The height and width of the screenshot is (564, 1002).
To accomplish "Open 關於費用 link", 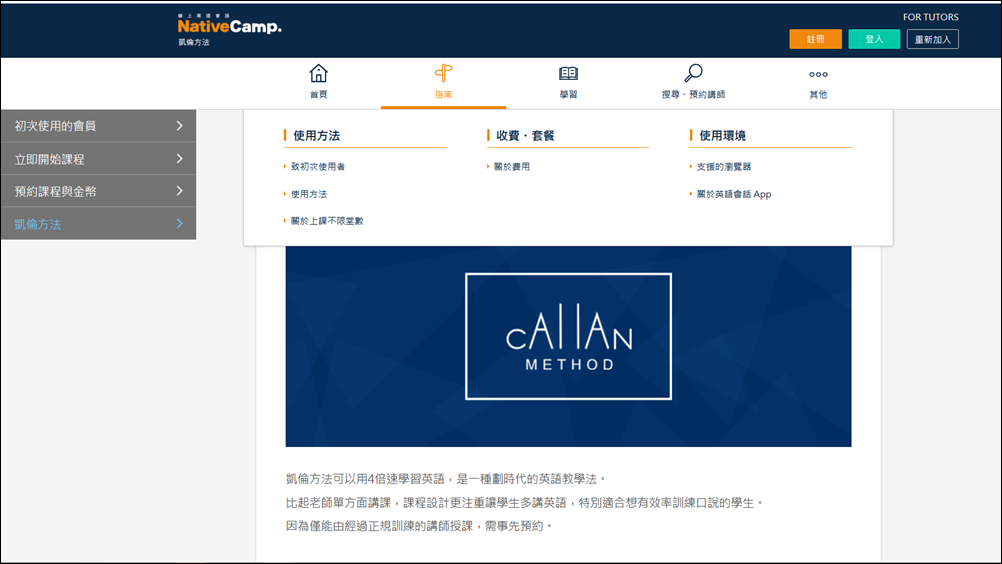I will pos(511,167).
